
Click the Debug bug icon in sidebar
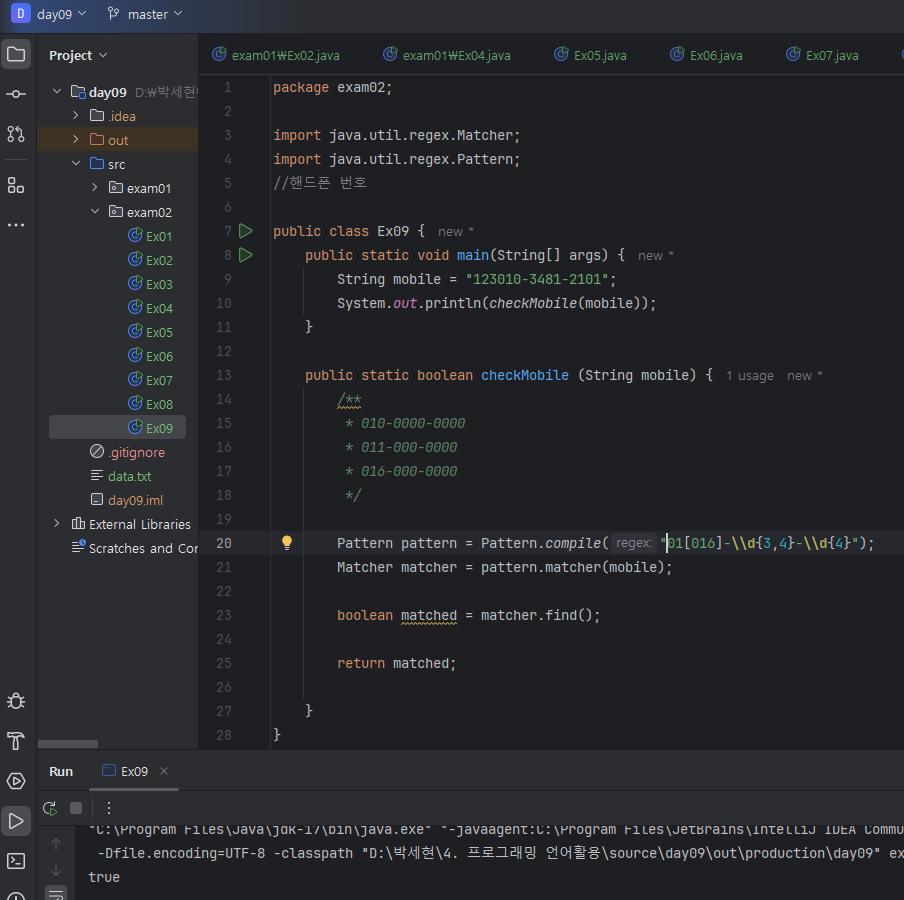pos(16,701)
